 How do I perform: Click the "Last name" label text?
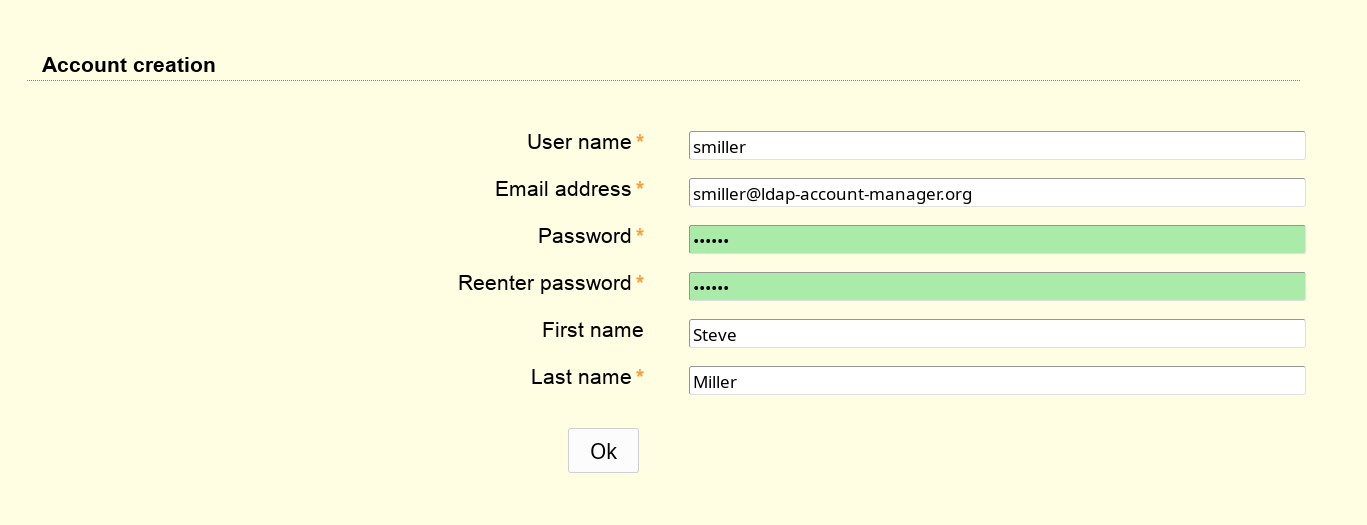pyautogui.click(x=580, y=377)
